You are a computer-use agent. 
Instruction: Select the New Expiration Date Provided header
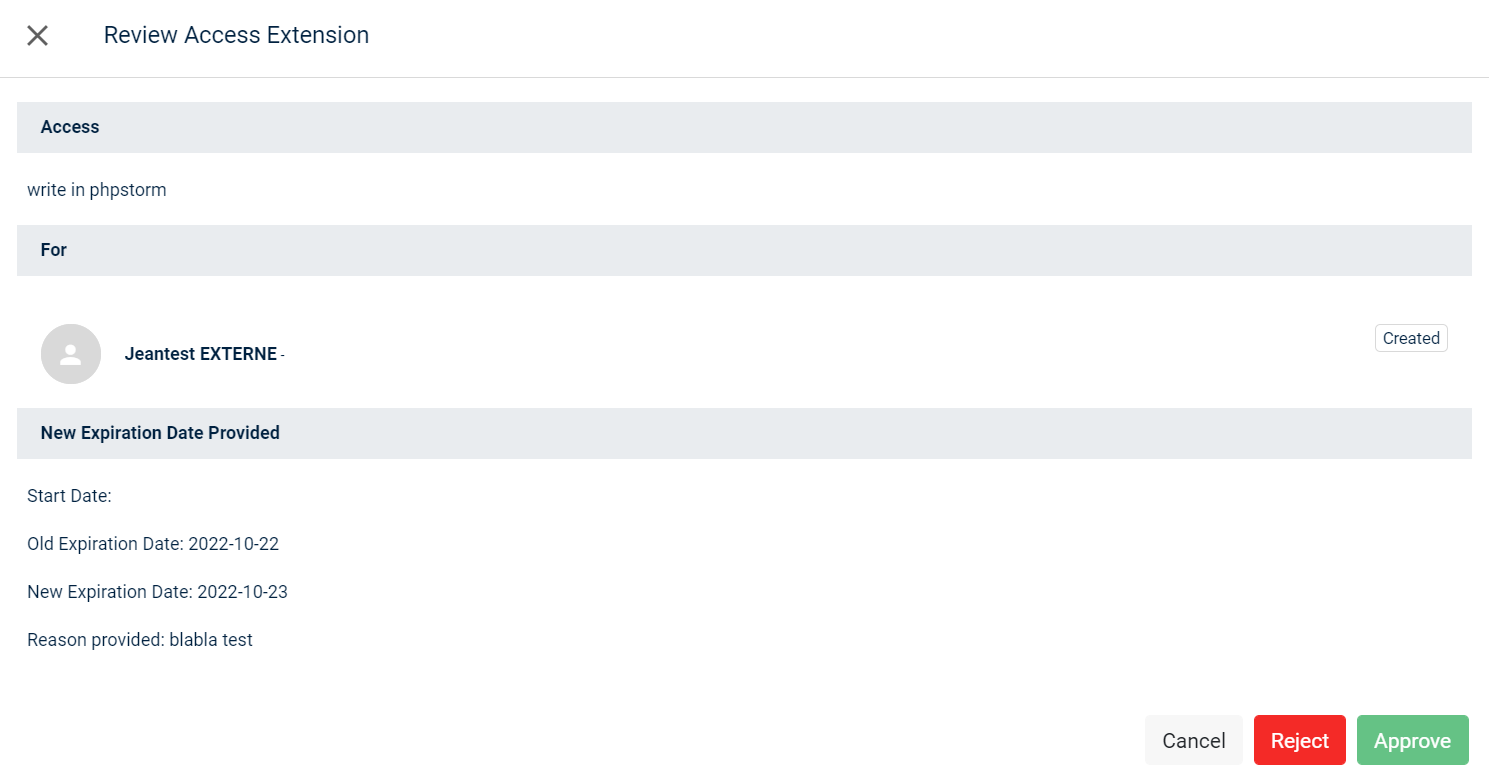coord(160,433)
